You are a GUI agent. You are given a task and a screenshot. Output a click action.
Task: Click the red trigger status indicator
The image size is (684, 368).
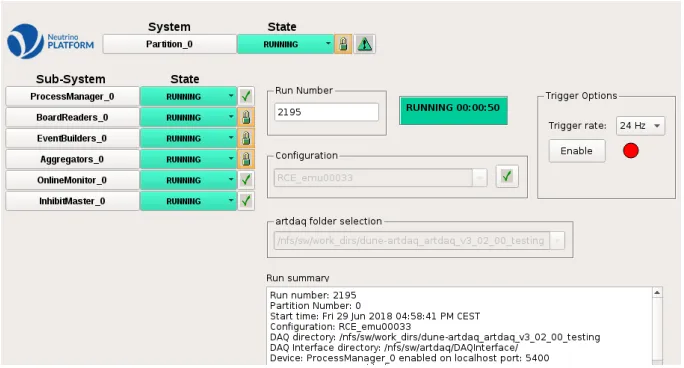[631, 151]
